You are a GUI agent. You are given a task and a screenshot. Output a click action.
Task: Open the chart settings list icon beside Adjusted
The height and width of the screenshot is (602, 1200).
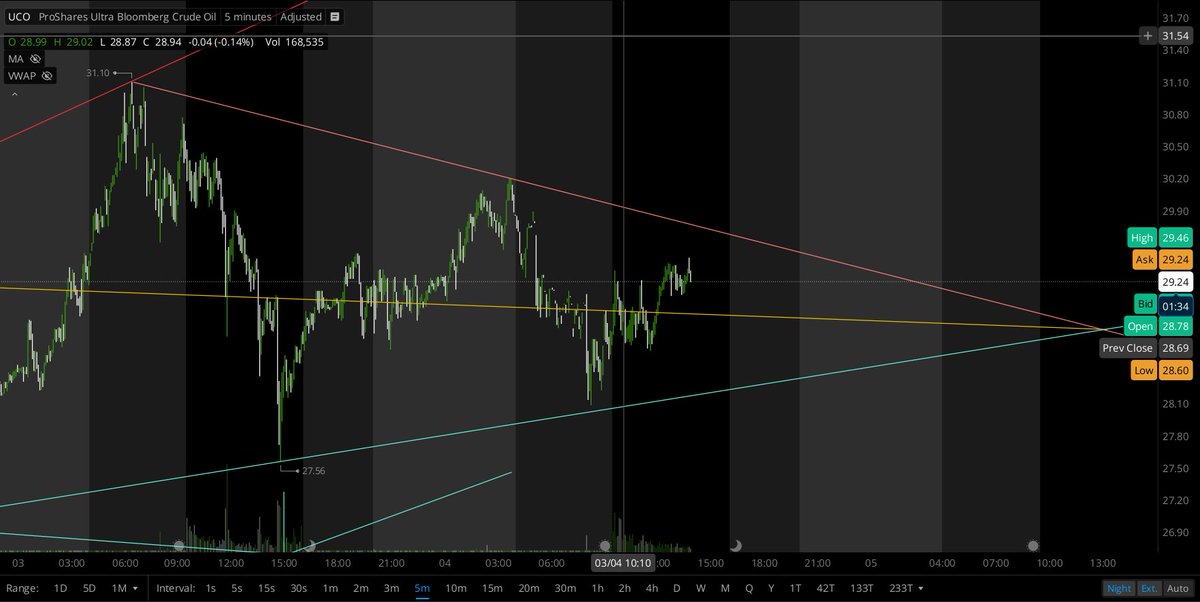tap(334, 17)
